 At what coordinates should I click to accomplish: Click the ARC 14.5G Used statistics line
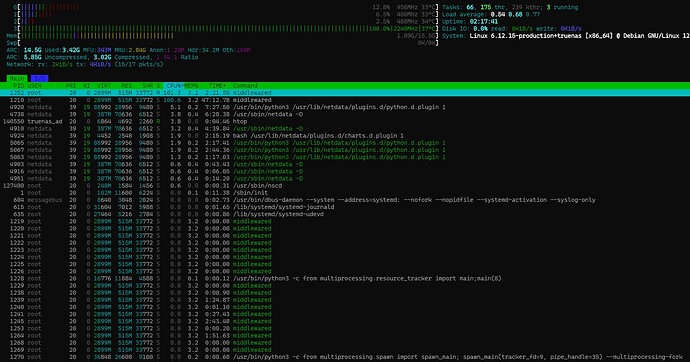pyautogui.click(x=128, y=50)
